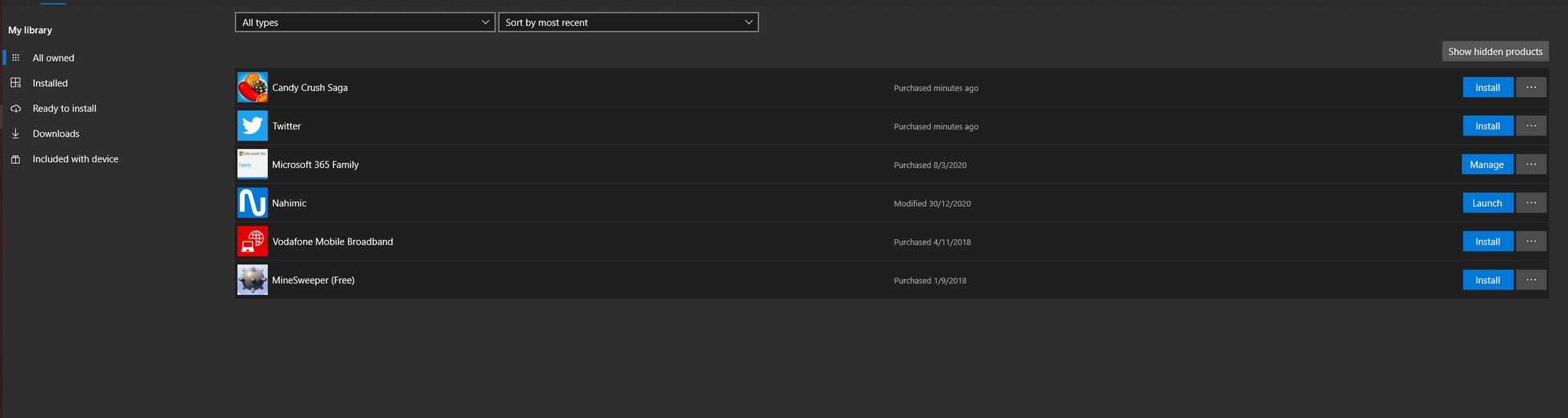Screen dimensions: 1568x418
Task: Click the Modified 30/12/2020 date text
Action: pyautogui.click(x=932, y=203)
